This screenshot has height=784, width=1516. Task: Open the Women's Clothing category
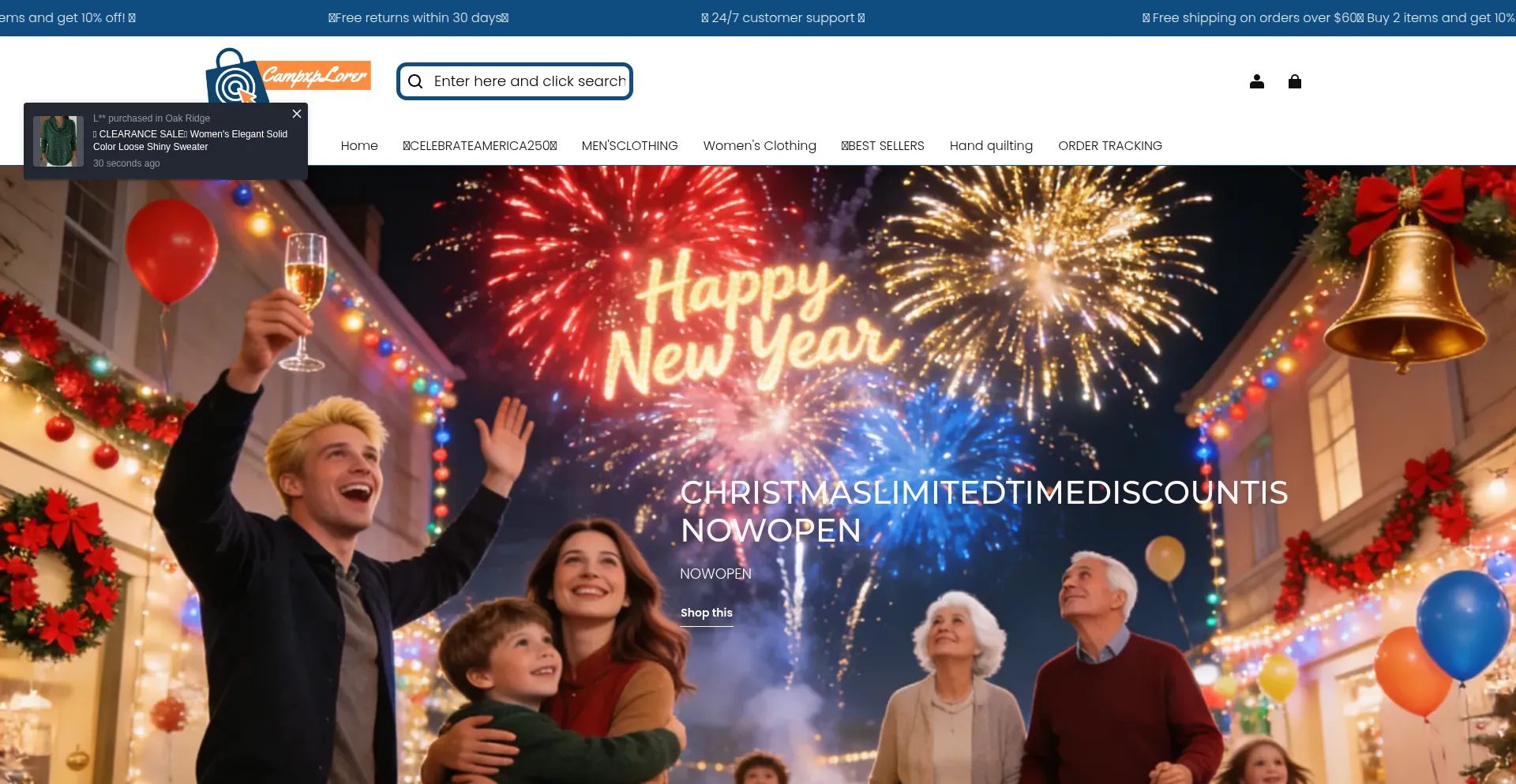tap(759, 146)
